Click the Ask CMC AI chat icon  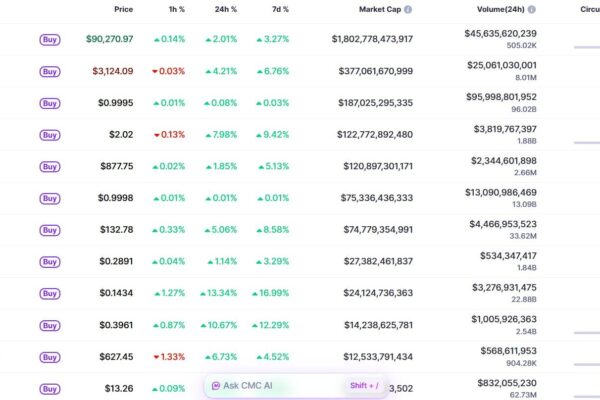click(216, 385)
